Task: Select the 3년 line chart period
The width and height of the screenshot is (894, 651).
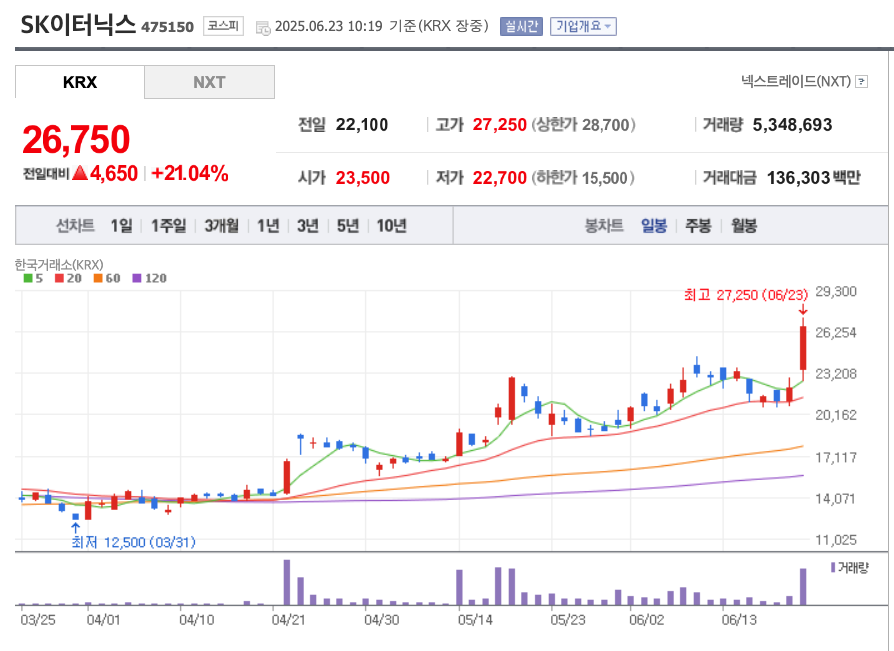Action: coord(308,226)
